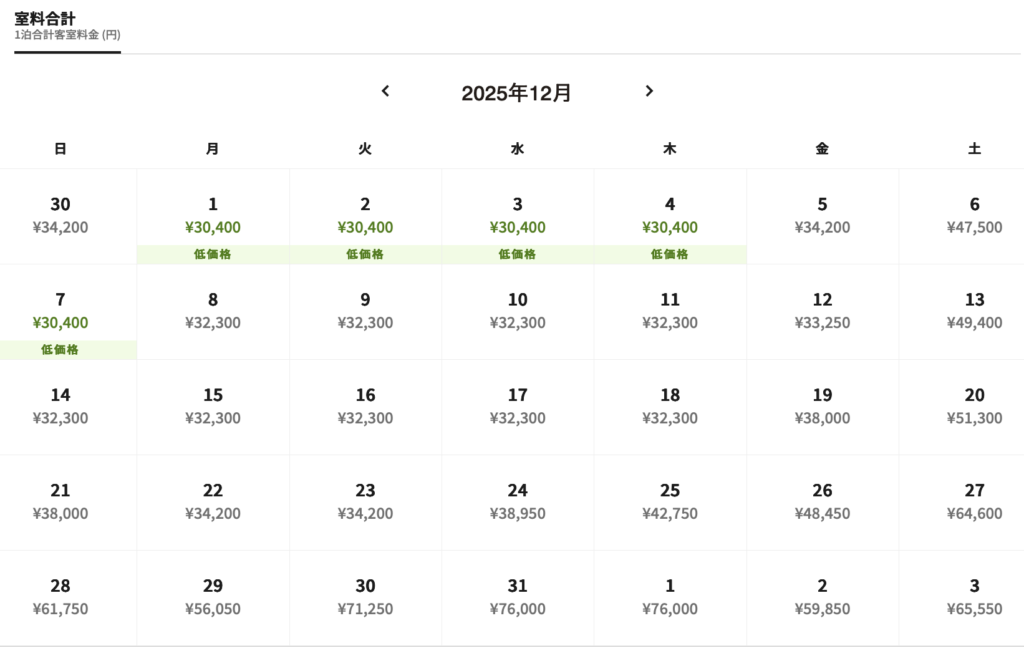Select December 6 at ¥47,500

click(x=961, y=217)
